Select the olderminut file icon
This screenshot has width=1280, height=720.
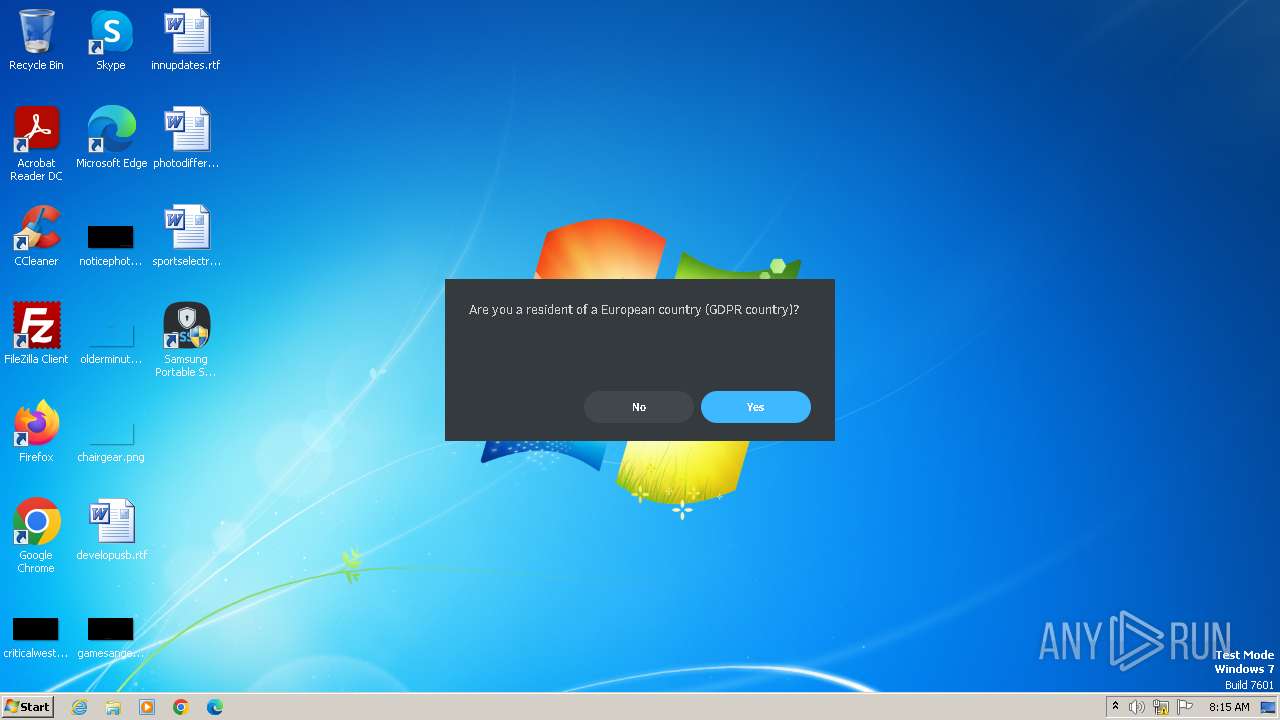[x=111, y=342]
